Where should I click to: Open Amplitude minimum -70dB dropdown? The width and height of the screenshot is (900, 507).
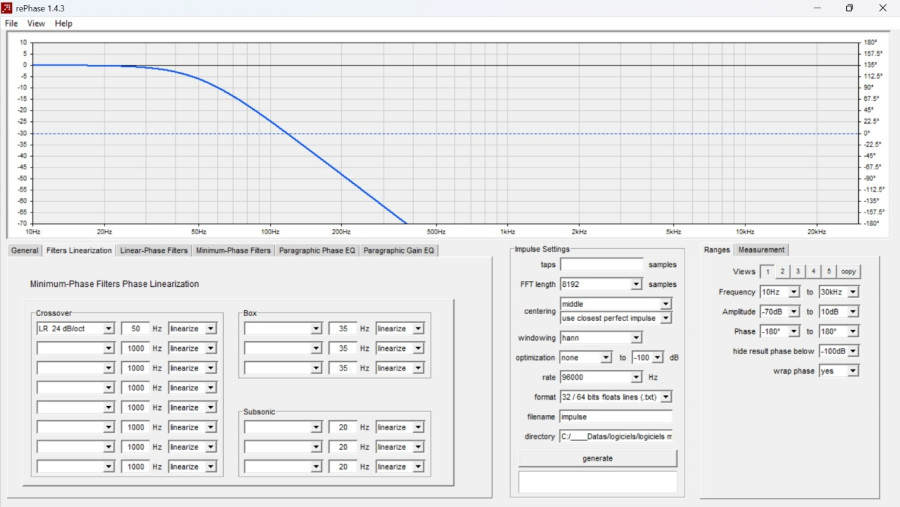pyautogui.click(x=779, y=312)
